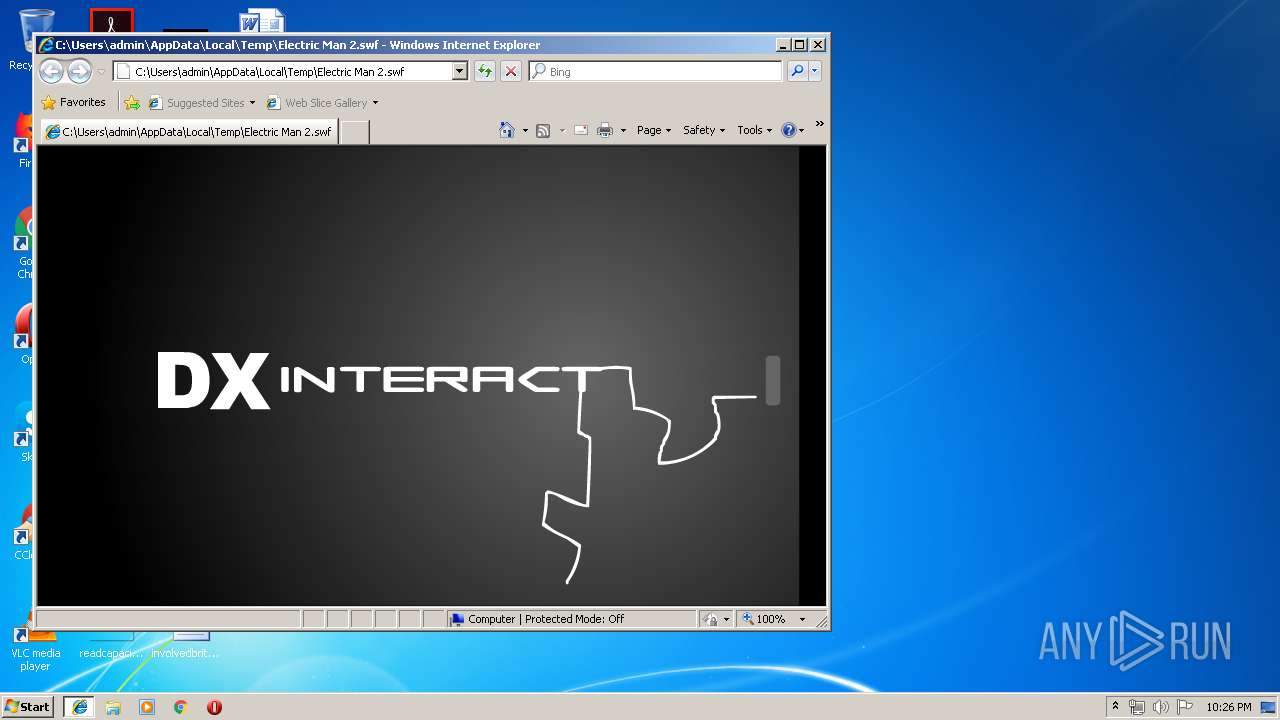The image size is (1280, 720).
Task: Open the Suggested Sites link
Action: (x=196, y=102)
